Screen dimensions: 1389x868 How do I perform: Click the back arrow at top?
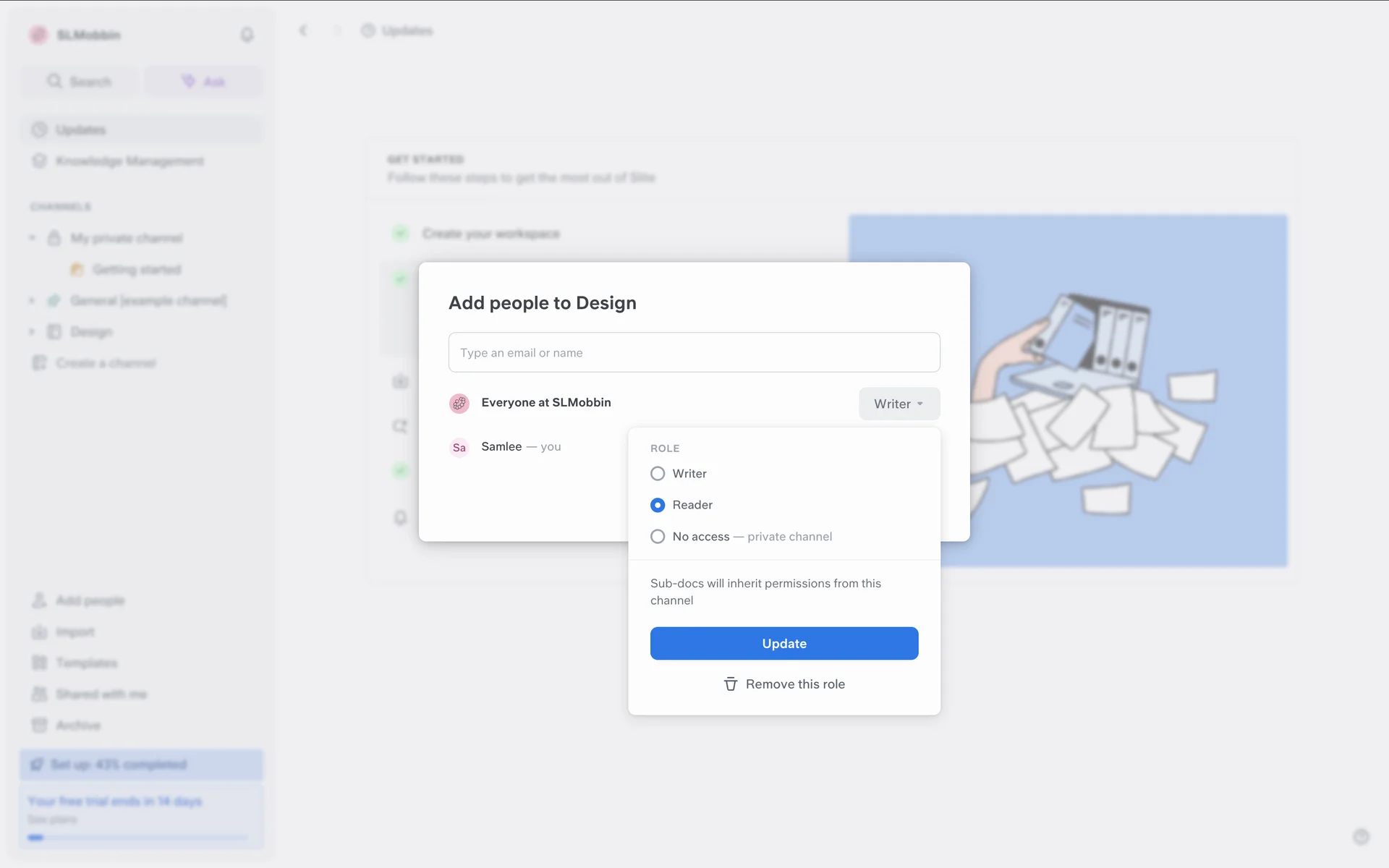point(303,30)
